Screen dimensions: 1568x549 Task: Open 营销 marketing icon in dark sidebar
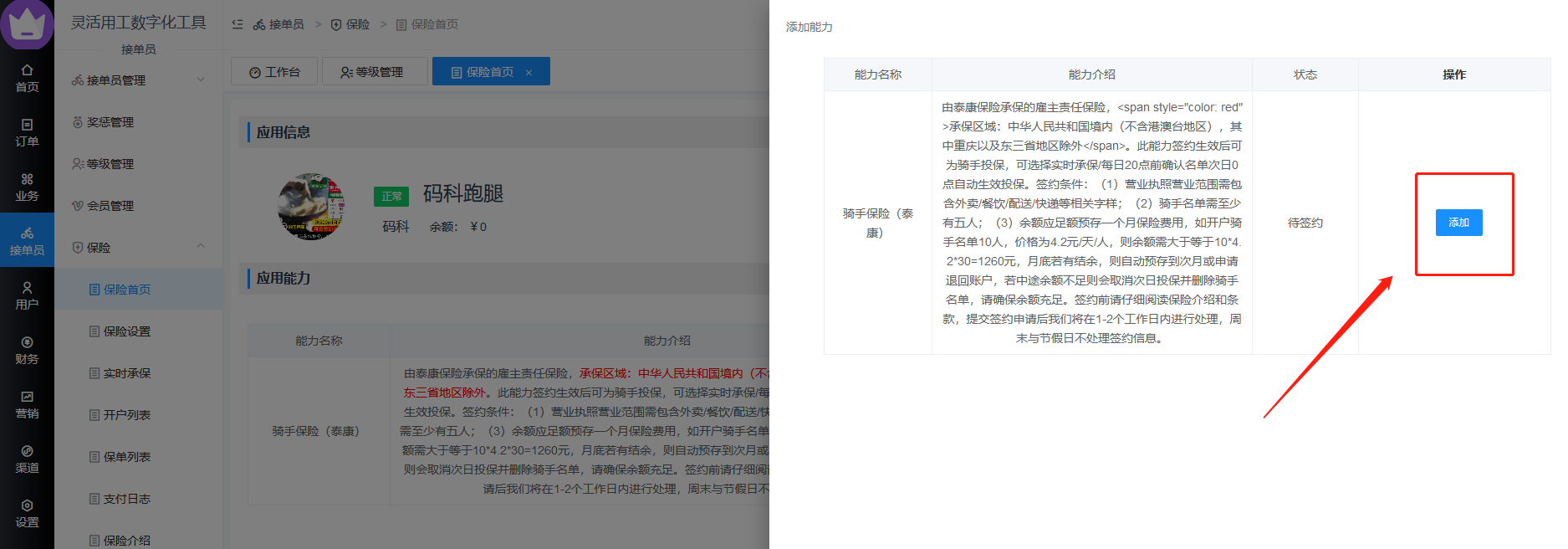pyautogui.click(x=27, y=404)
